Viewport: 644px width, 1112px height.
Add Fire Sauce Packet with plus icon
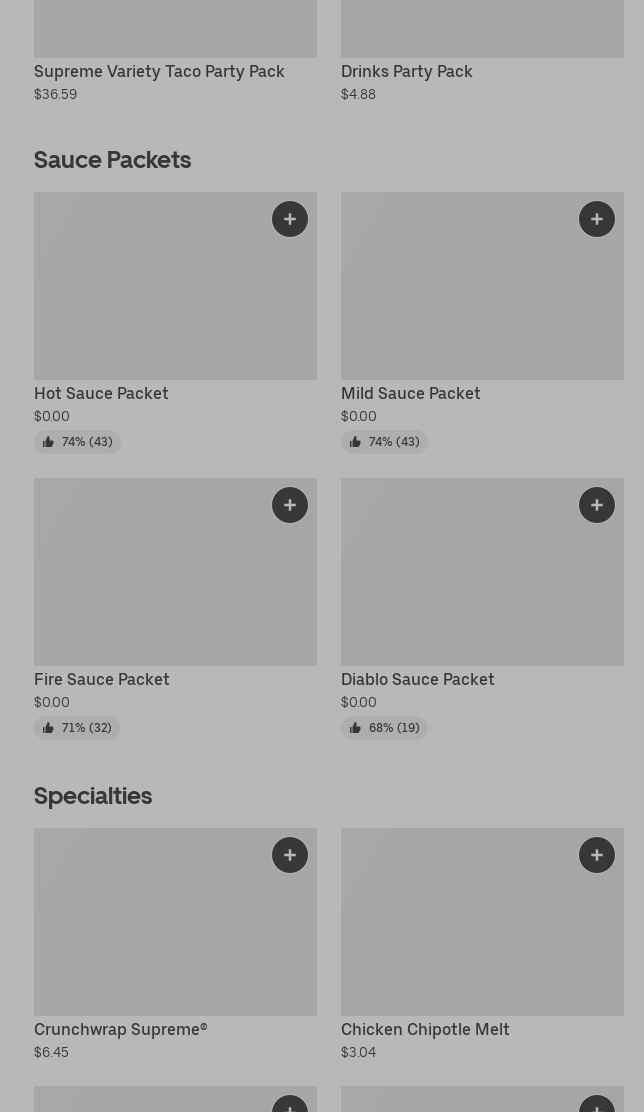290,505
